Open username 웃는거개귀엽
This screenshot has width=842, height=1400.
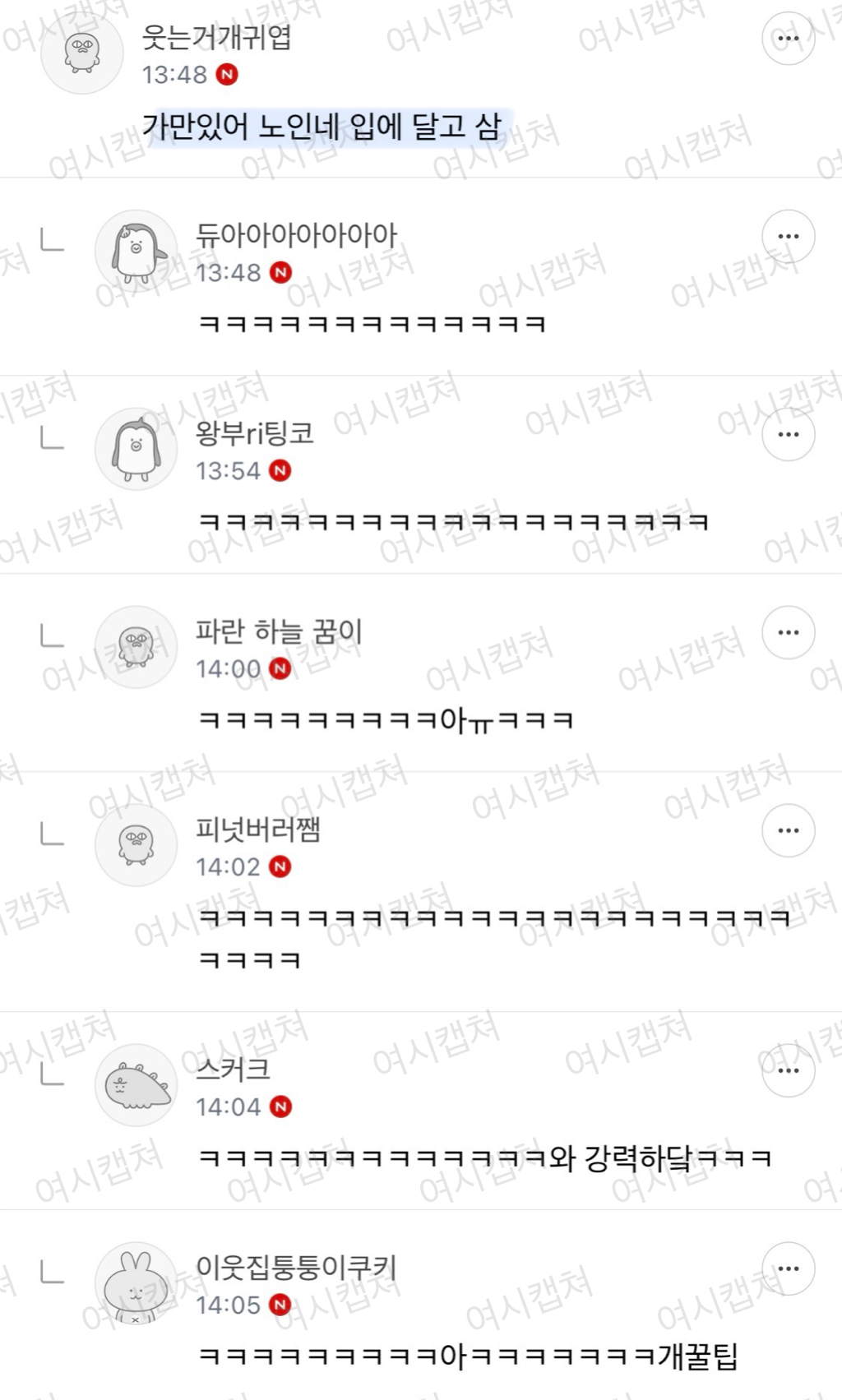click(x=216, y=37)
